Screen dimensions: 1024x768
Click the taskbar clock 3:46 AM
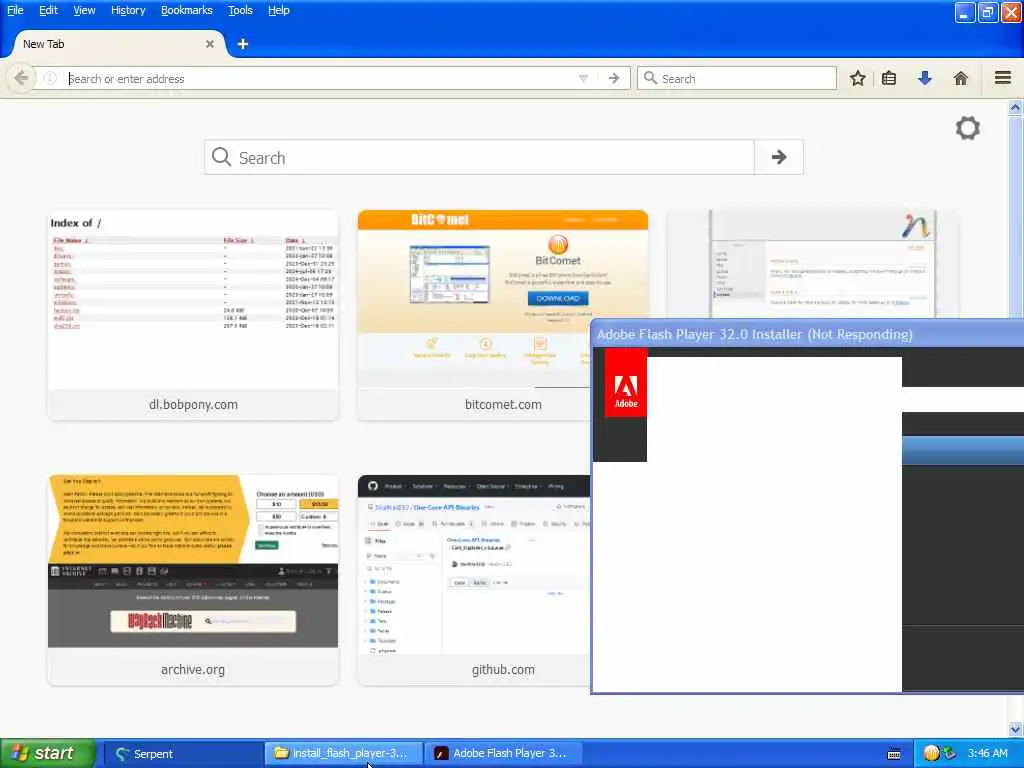pos(987,753)
